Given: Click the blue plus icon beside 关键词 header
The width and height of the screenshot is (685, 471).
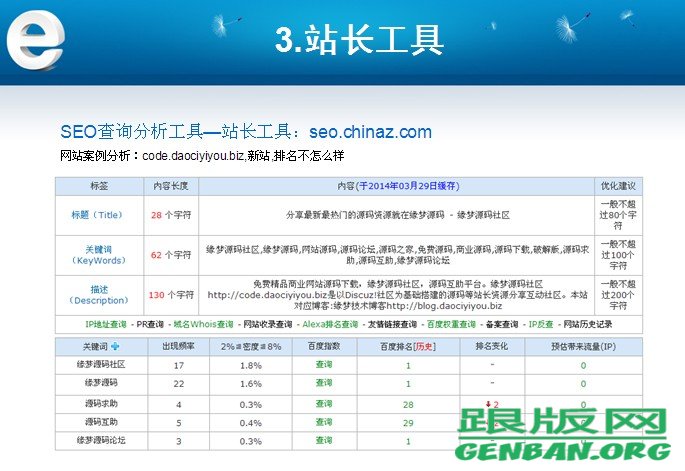Looking at the screenshot, I should [x=115, y=346].
